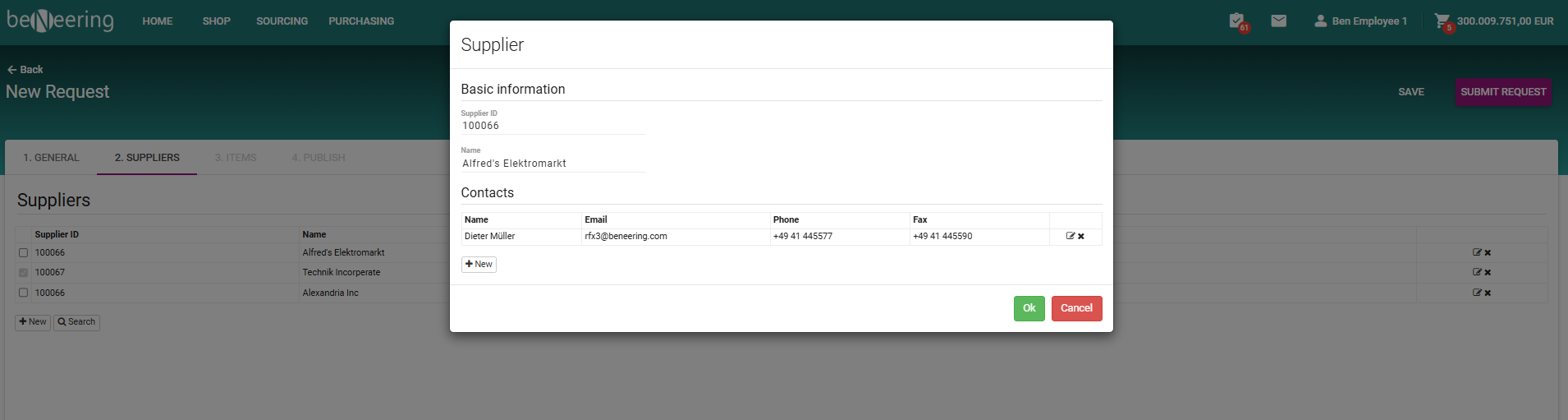
Task: Check the box for Alfred's Elektromarkt supplier
Action: pyautogui.click(x=23, y=253)
